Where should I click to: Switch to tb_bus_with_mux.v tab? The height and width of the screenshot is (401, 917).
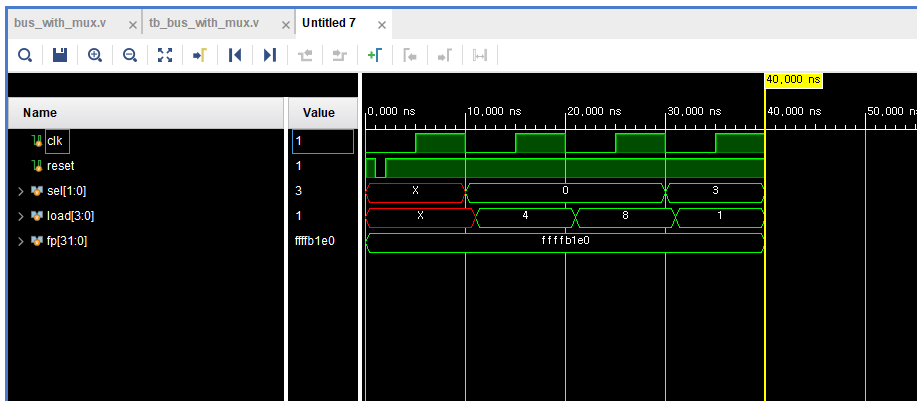(204, 23)
